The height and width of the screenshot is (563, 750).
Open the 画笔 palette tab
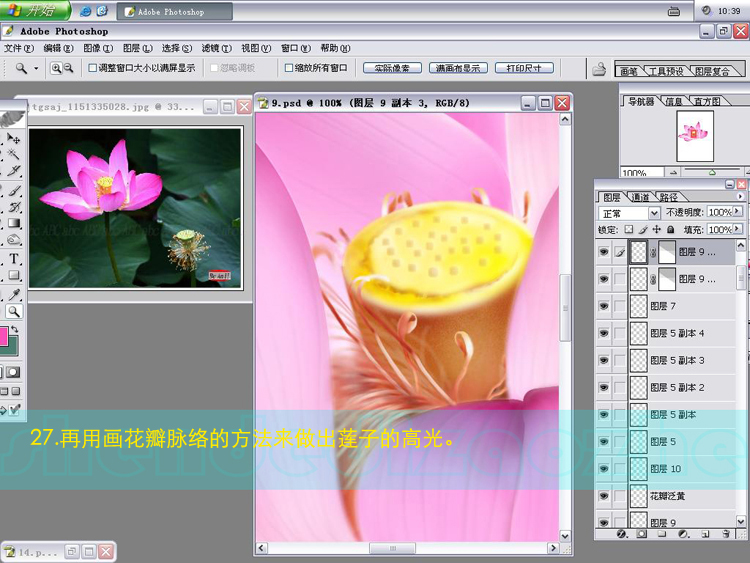coord(629,71)
